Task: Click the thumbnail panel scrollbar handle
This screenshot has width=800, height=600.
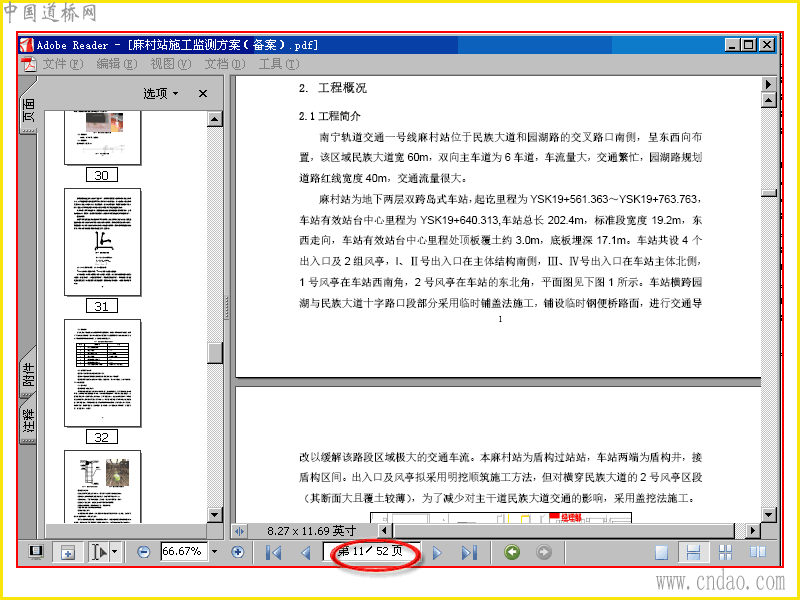Action: pyautogui.click(x=215, y=353)
